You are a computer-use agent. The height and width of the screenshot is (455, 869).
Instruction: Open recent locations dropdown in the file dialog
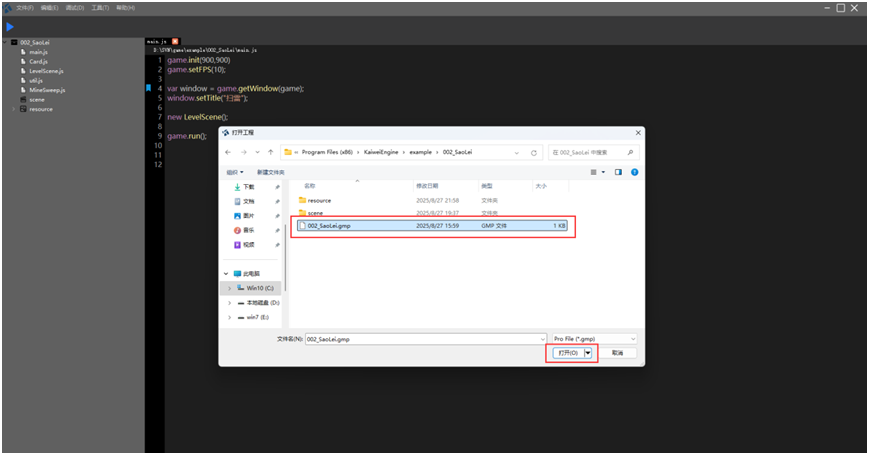[257, 152]
